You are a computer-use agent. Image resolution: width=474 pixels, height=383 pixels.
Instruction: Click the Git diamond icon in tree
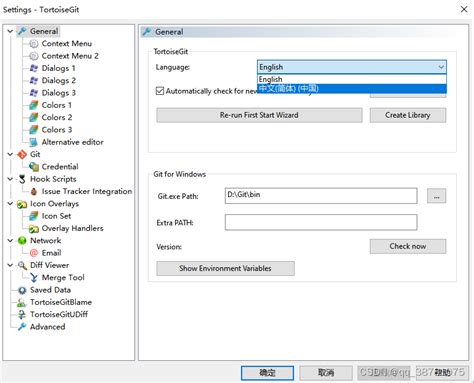(x=22, y=155)
